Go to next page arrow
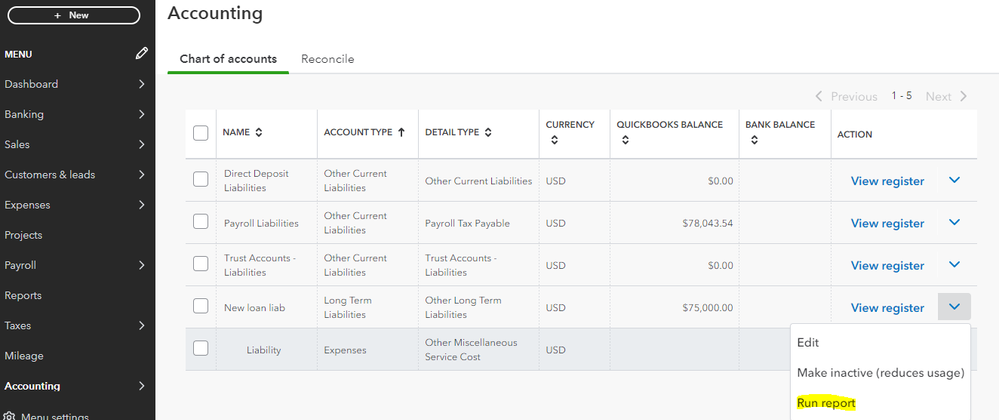The image size is (999, 420). (964, 97)
